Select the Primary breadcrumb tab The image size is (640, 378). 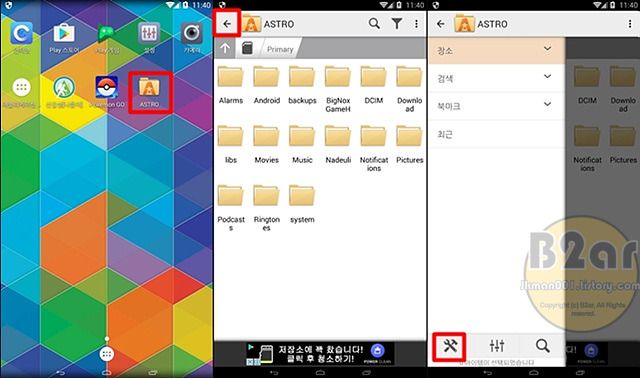point(280,49)
